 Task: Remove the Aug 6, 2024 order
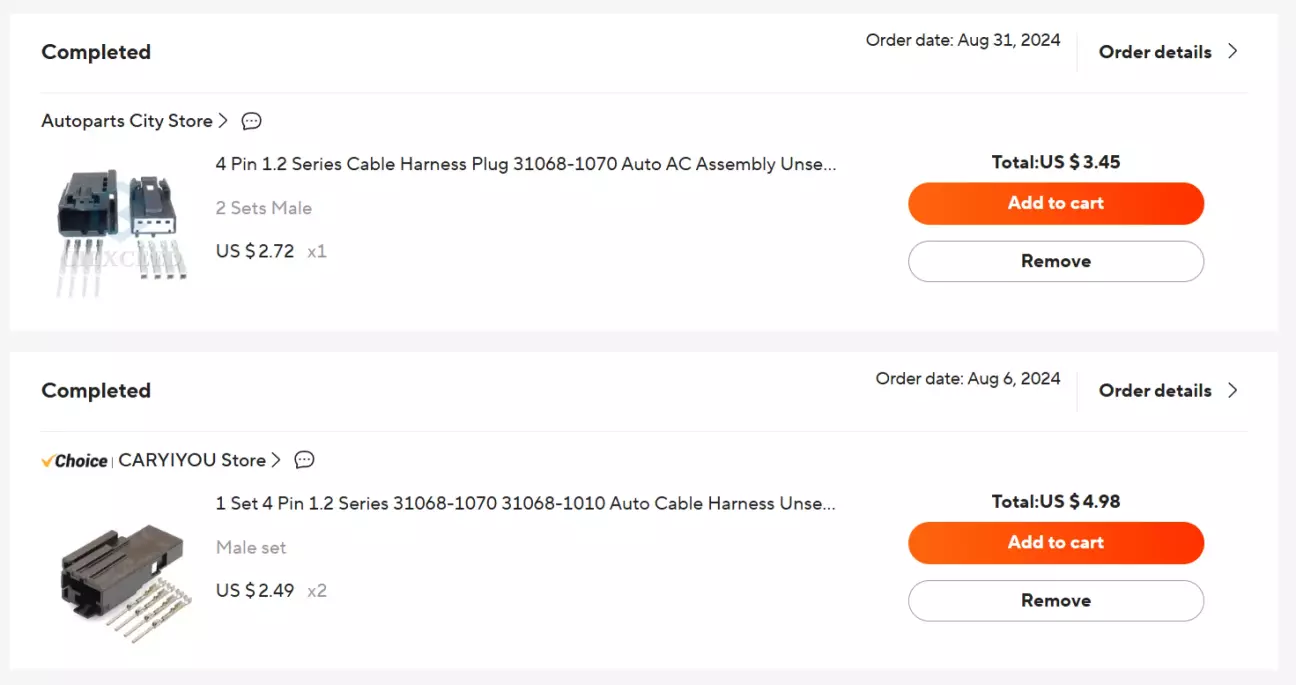[1055, 600]
